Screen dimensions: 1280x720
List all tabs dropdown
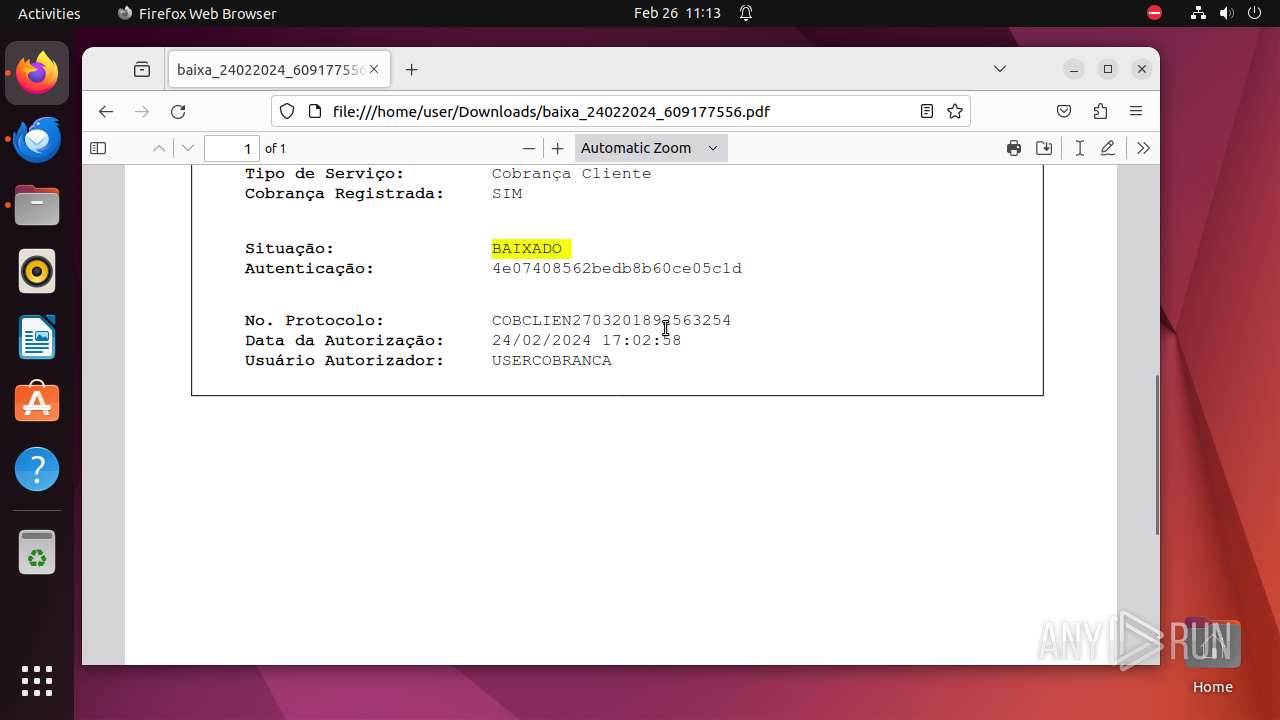(999, 69)
